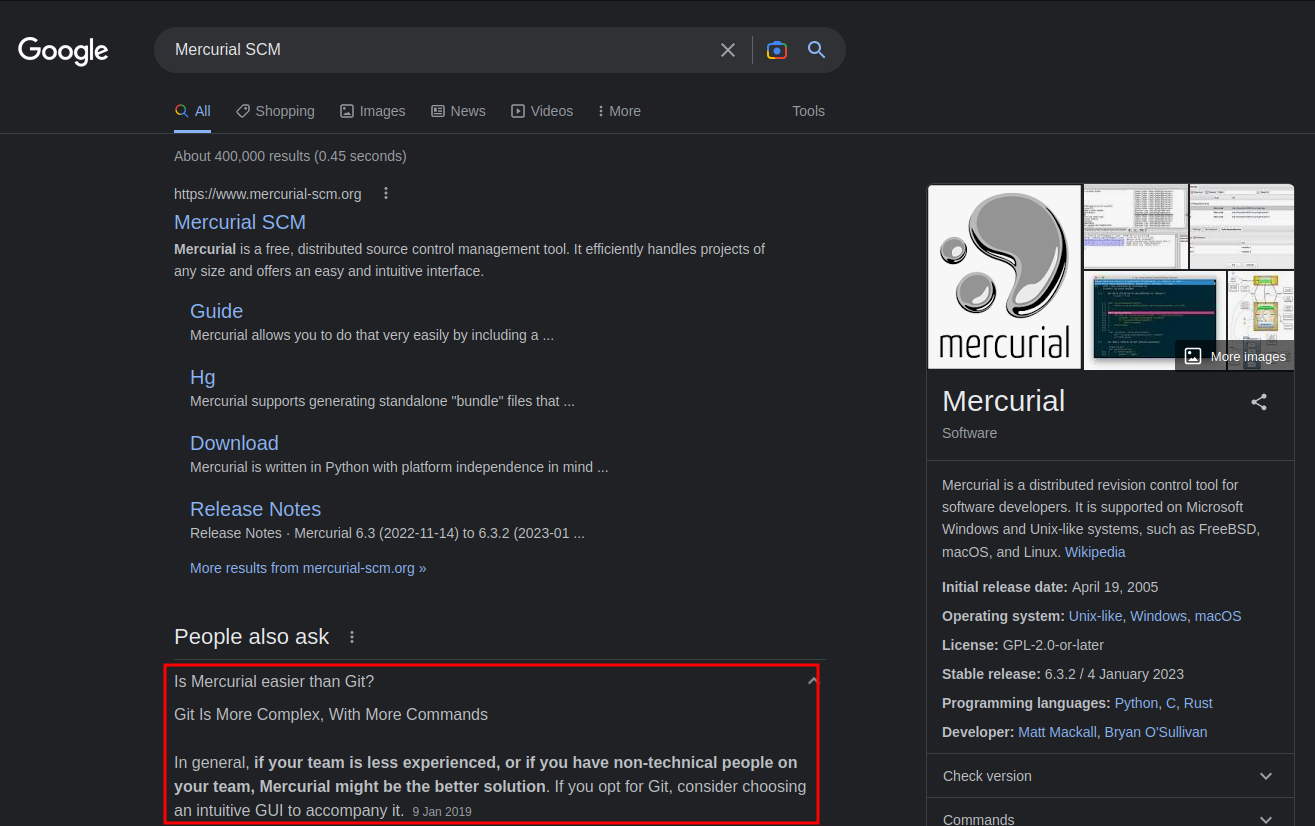
Task: Open the large Mercurial logo image
Action: (x=1005, y=277)
